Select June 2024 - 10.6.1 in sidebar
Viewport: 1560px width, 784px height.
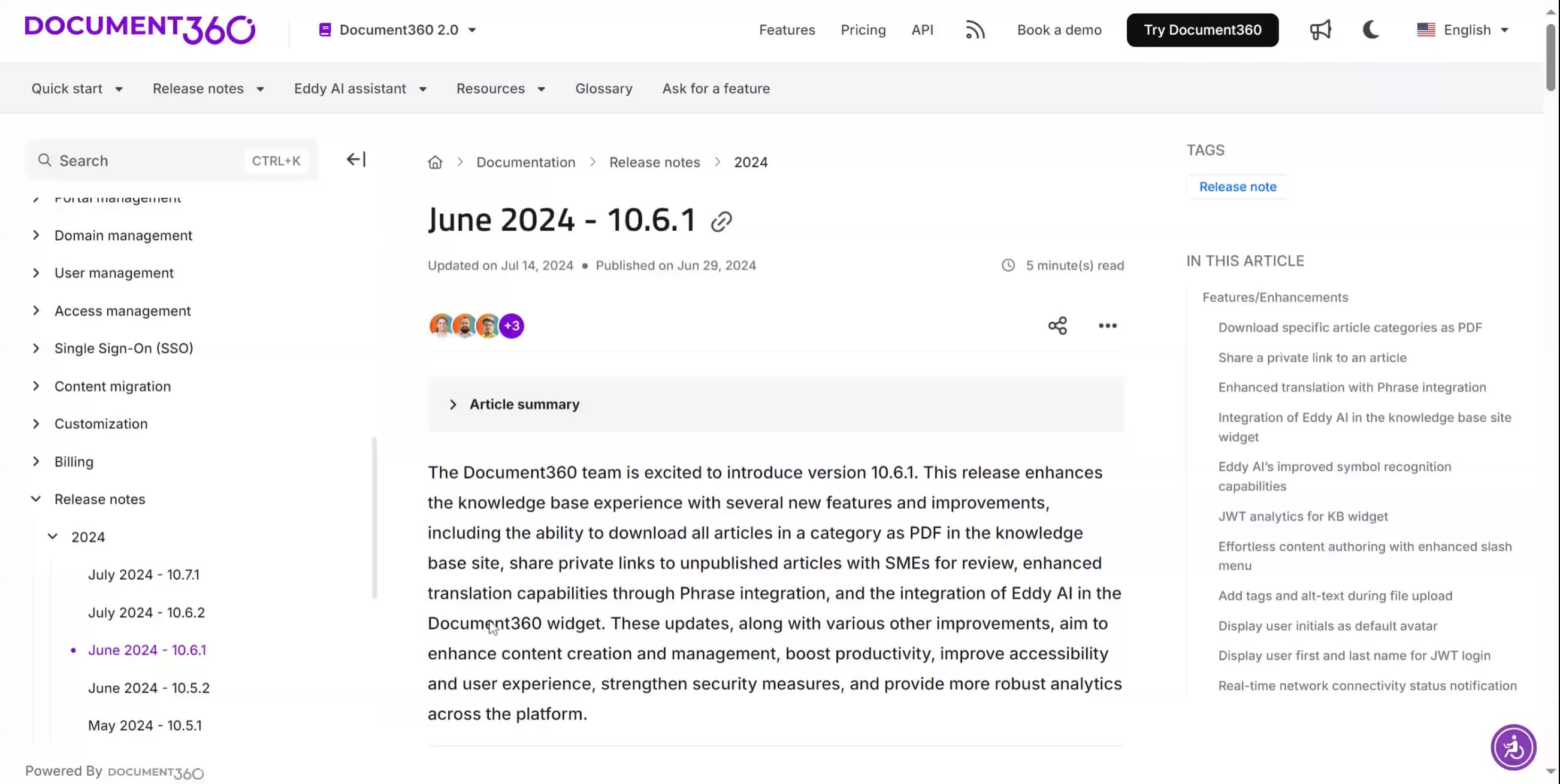[x=147, y=650]
